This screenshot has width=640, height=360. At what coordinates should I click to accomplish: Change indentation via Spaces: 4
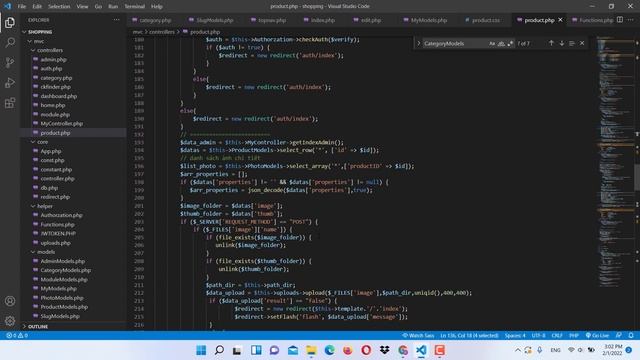coord(515,336)
